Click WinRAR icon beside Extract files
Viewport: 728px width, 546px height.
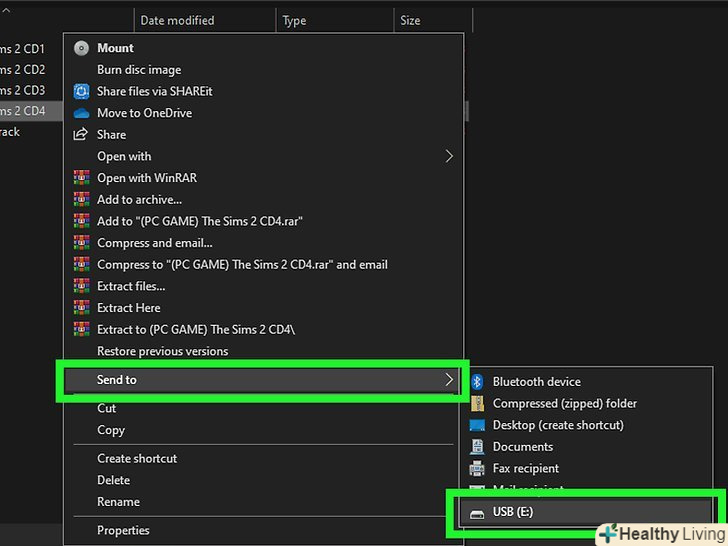tap(81, 286)
